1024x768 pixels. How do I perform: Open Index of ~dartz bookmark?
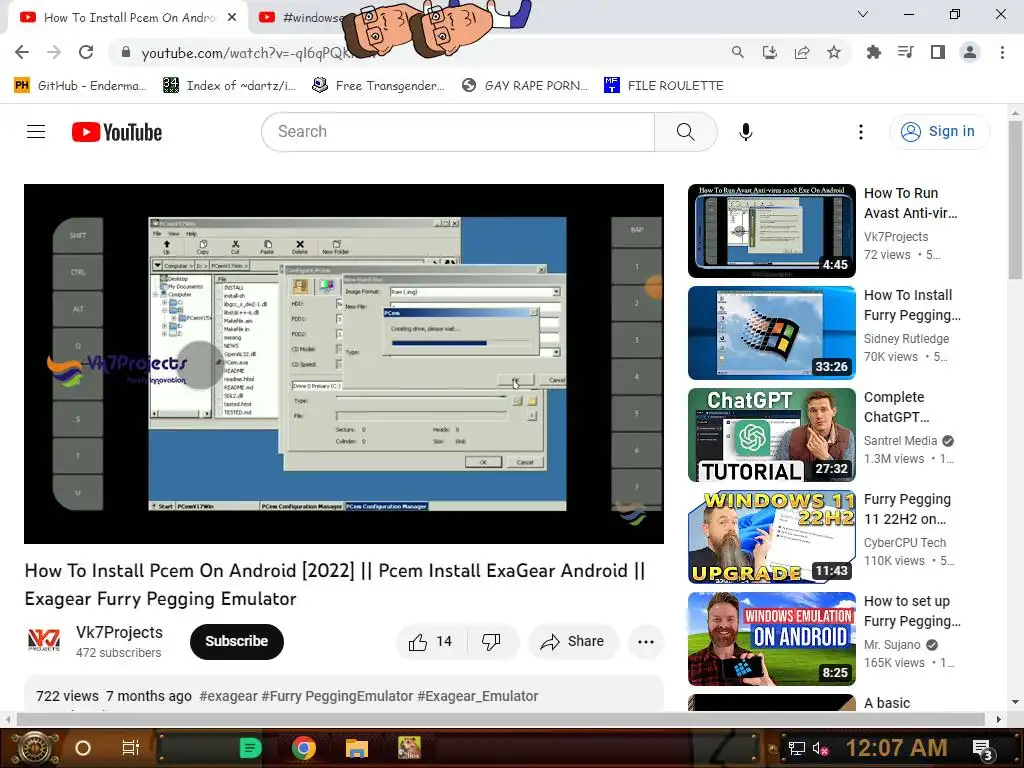[x=230, y=86]
